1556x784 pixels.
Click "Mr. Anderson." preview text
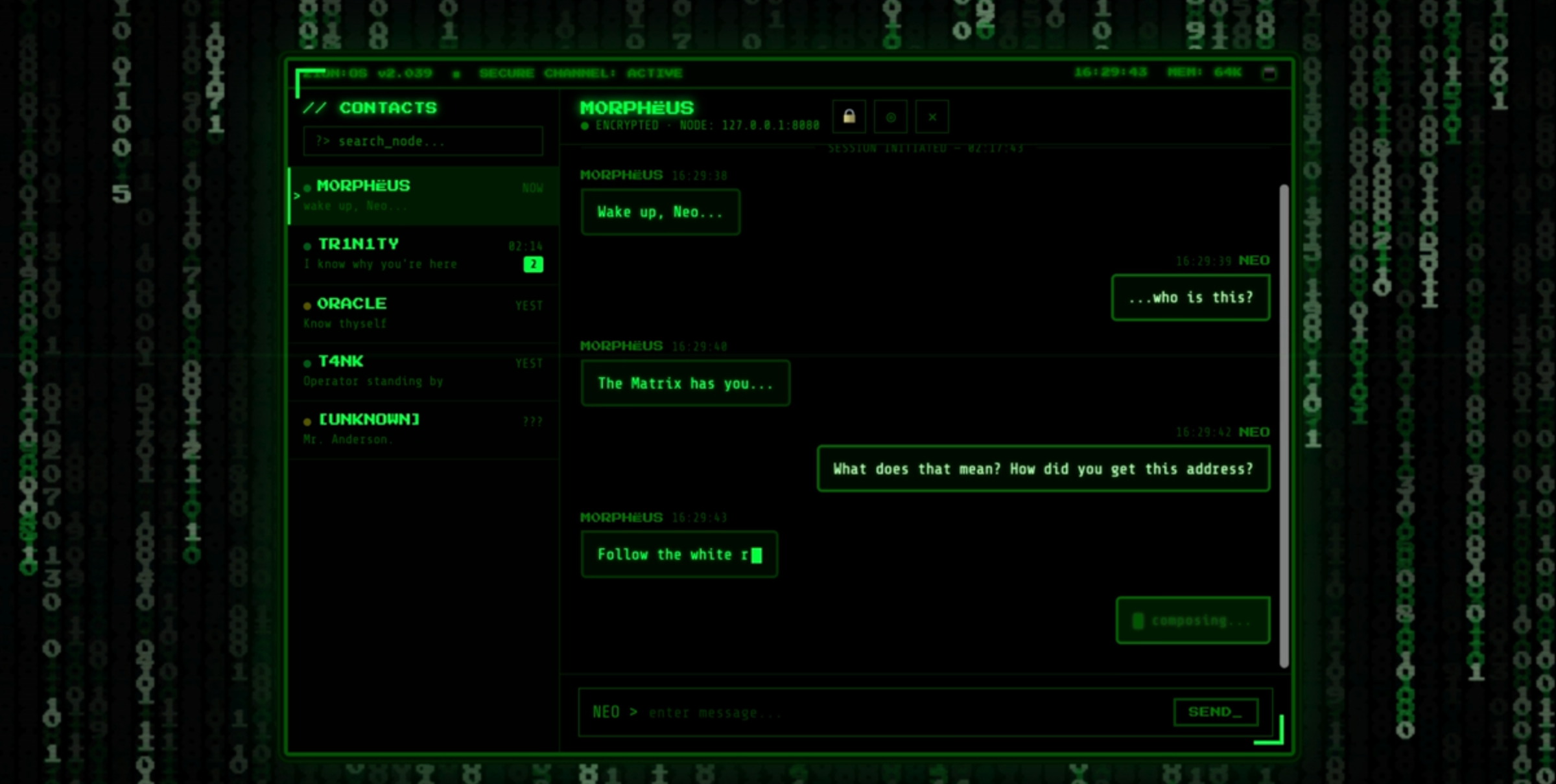click(x=348, y=439)
